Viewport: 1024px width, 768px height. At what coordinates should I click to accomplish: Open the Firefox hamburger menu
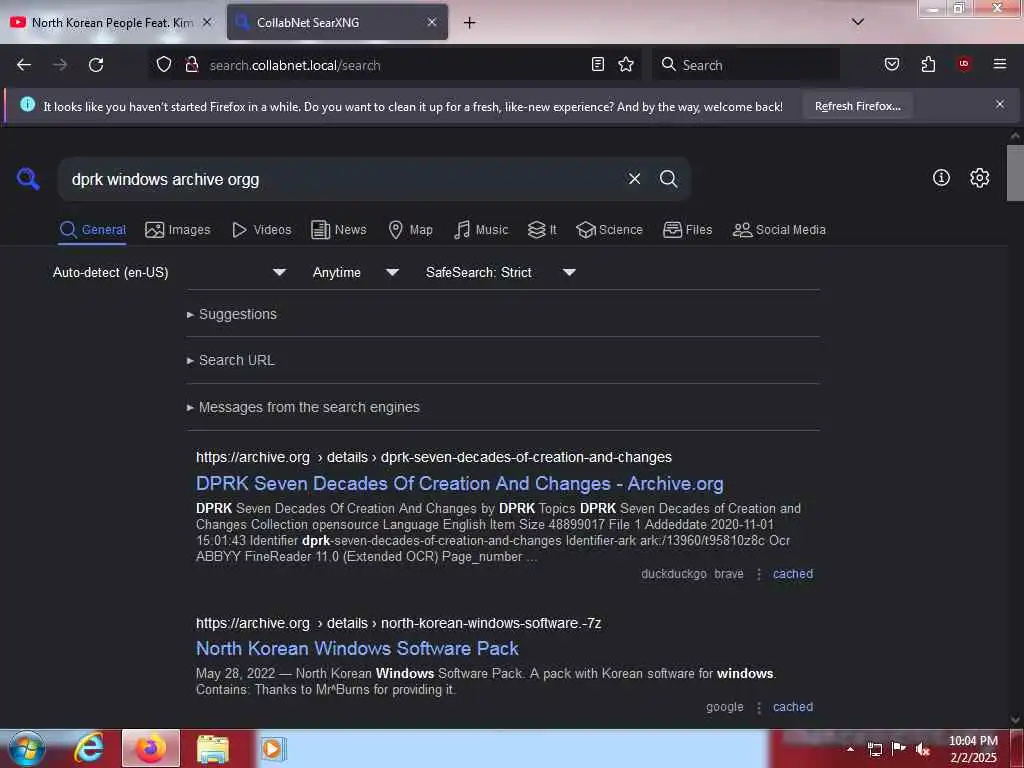click(x=1000, y=64)
